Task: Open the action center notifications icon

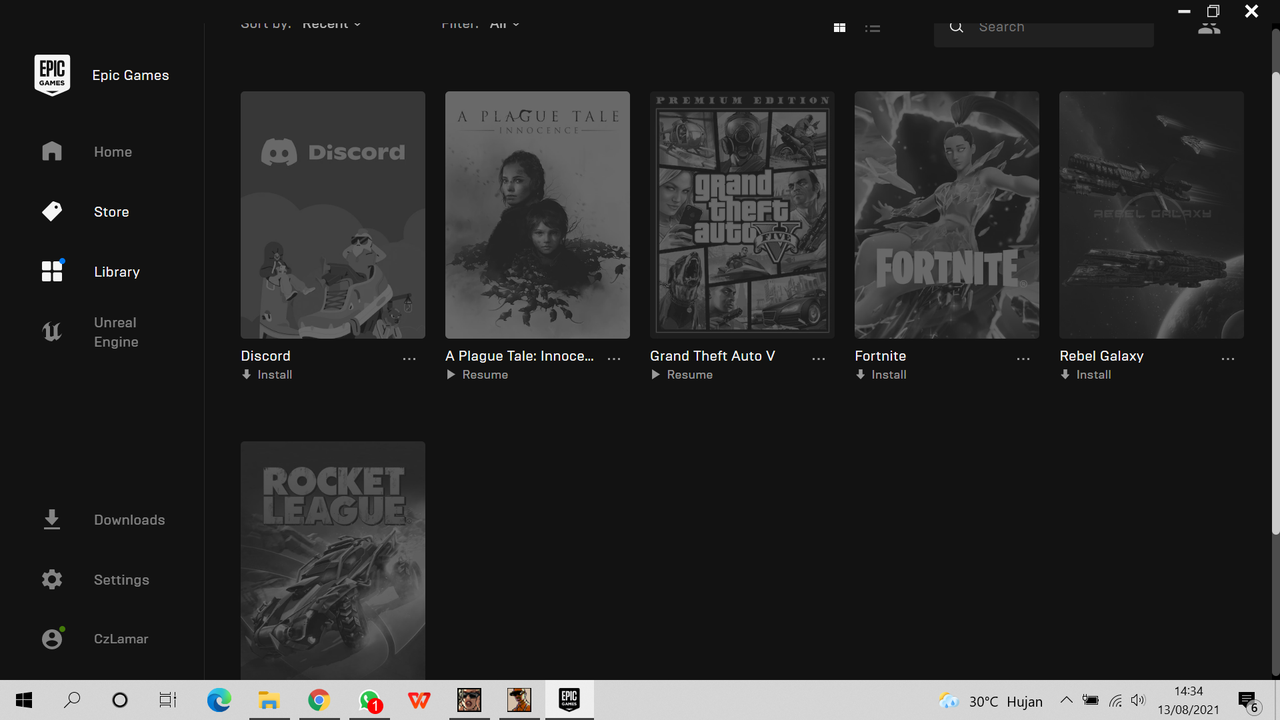Action: tap(1248, 701)
